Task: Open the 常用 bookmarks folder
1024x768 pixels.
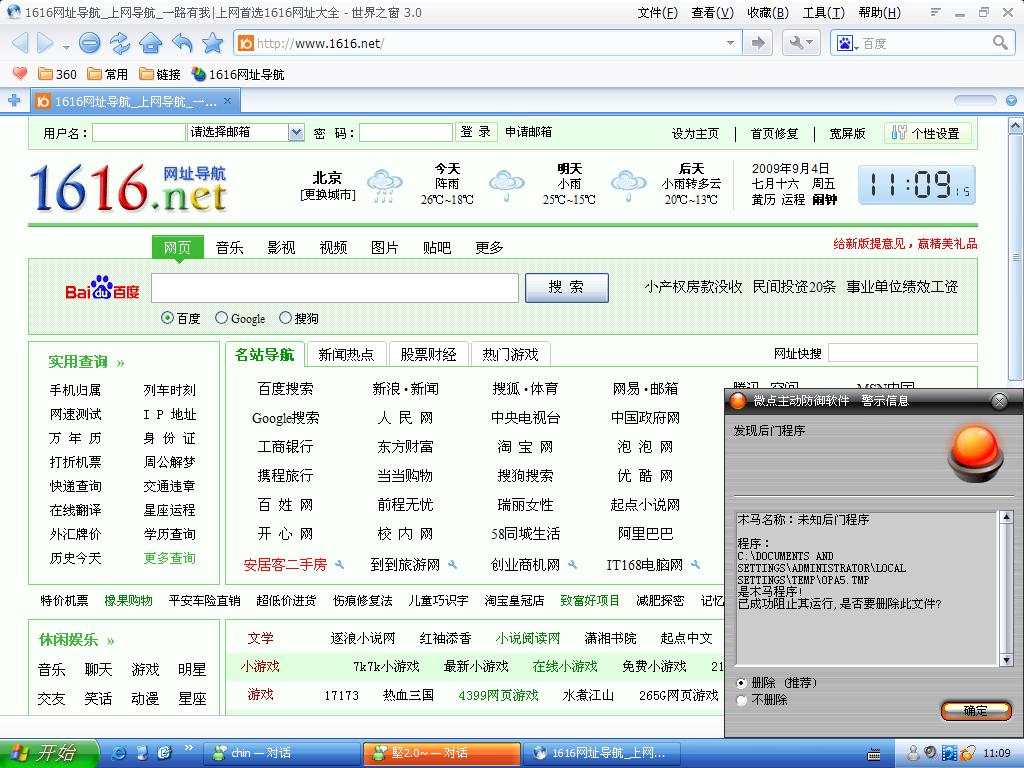Action: (108, 74)
